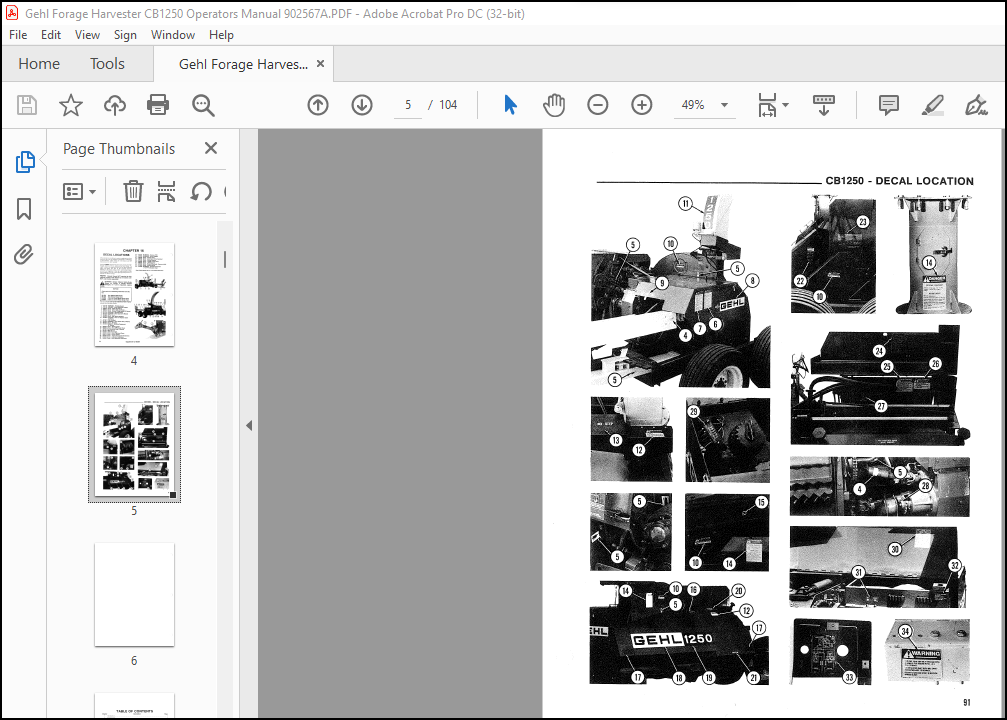Image resolution: width=1007 pixels, height=720 pixels.
Task: Open the View menu
Action: tap(87, 35)
